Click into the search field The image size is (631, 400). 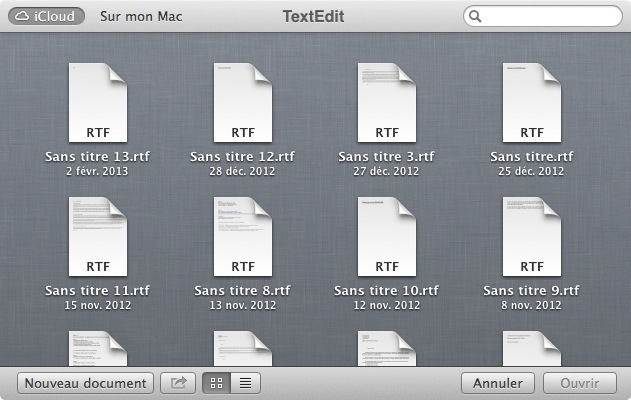(543, 16)
